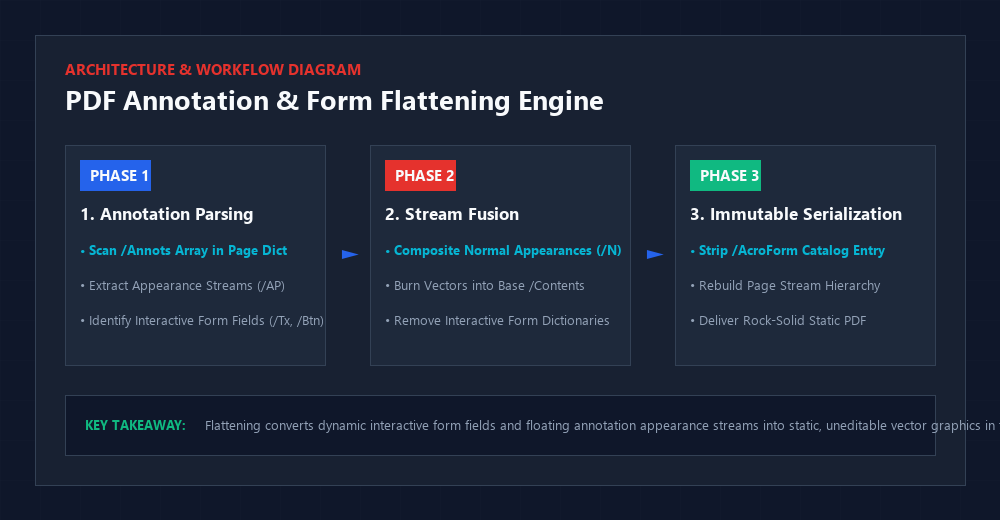
Task: Click the arrow between Phase 1 and Phase 2
Action: [x=349, y=255]
